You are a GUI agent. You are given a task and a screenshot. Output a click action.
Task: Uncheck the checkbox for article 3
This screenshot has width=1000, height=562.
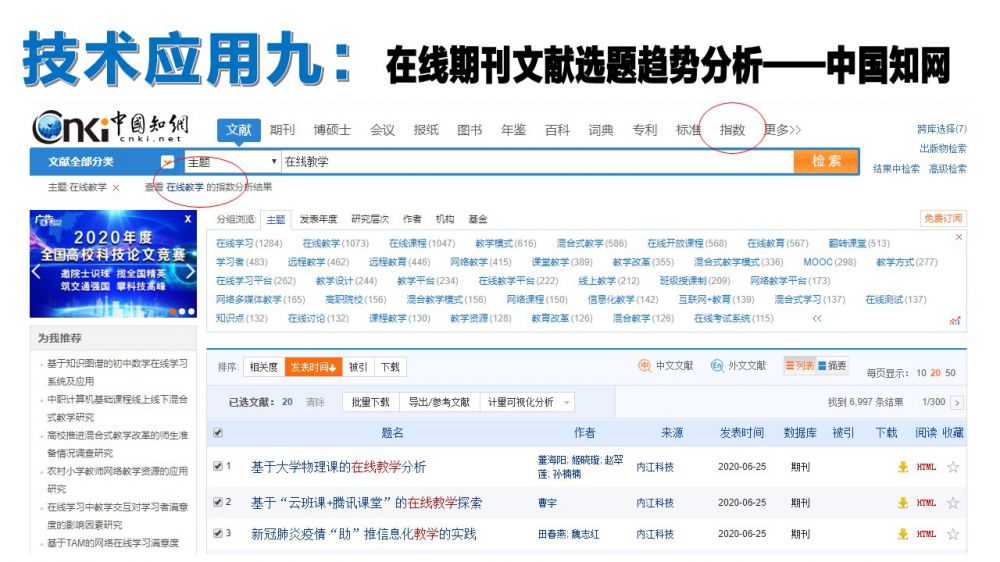[x=218, y=534]
